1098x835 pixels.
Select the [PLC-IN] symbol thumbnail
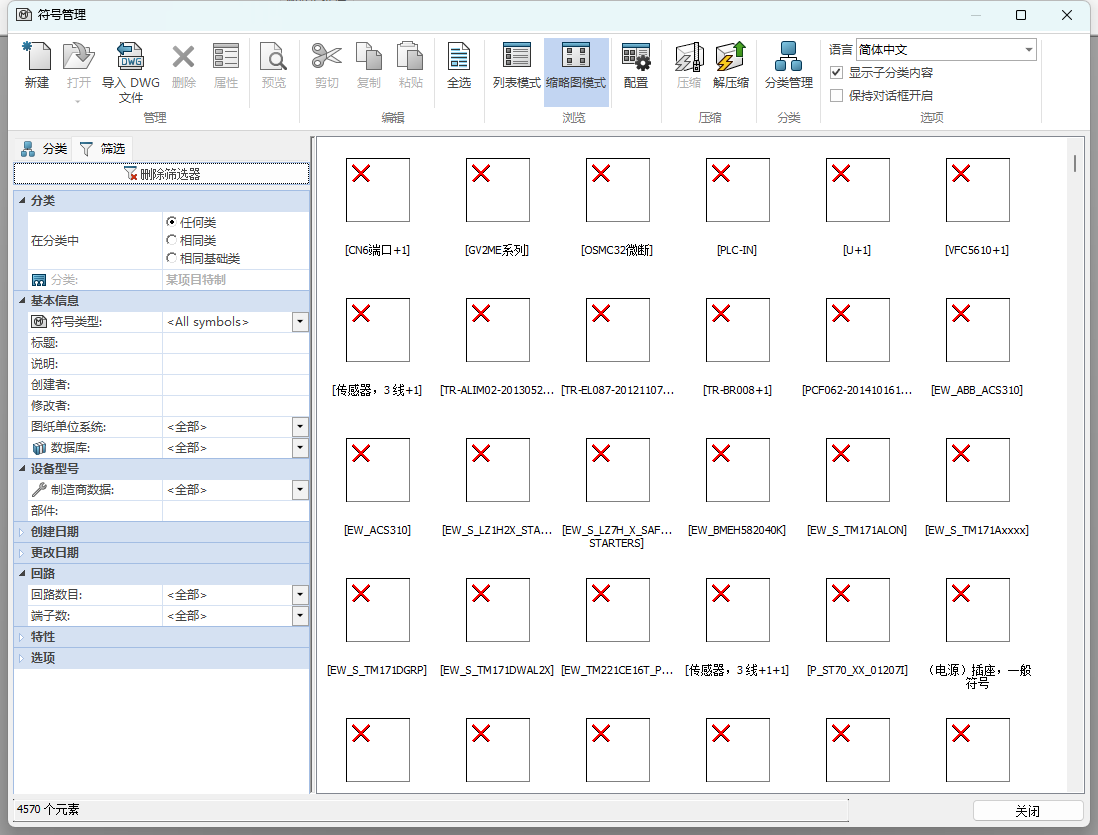pyautogui.click(x=737, y=190)
